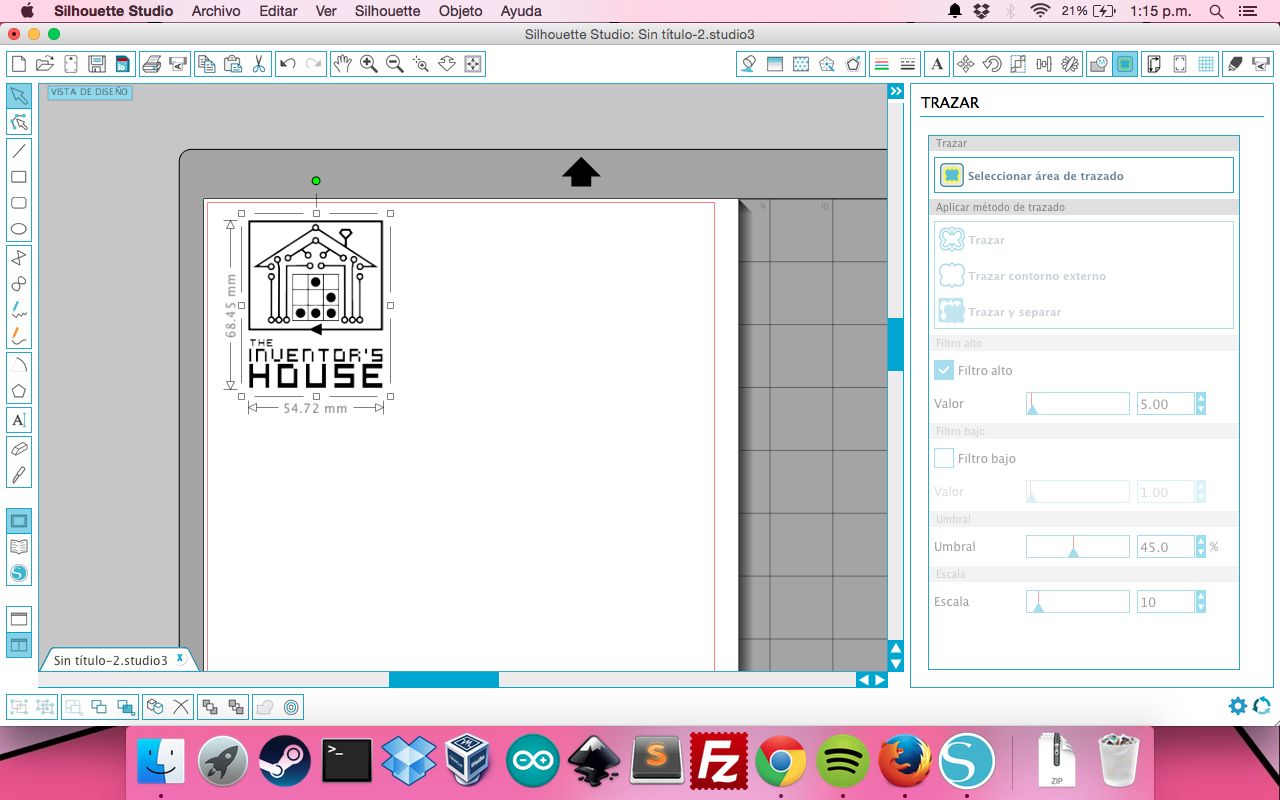
Task: Open the Silhouette Design Store icon
Action: point(19,573)
